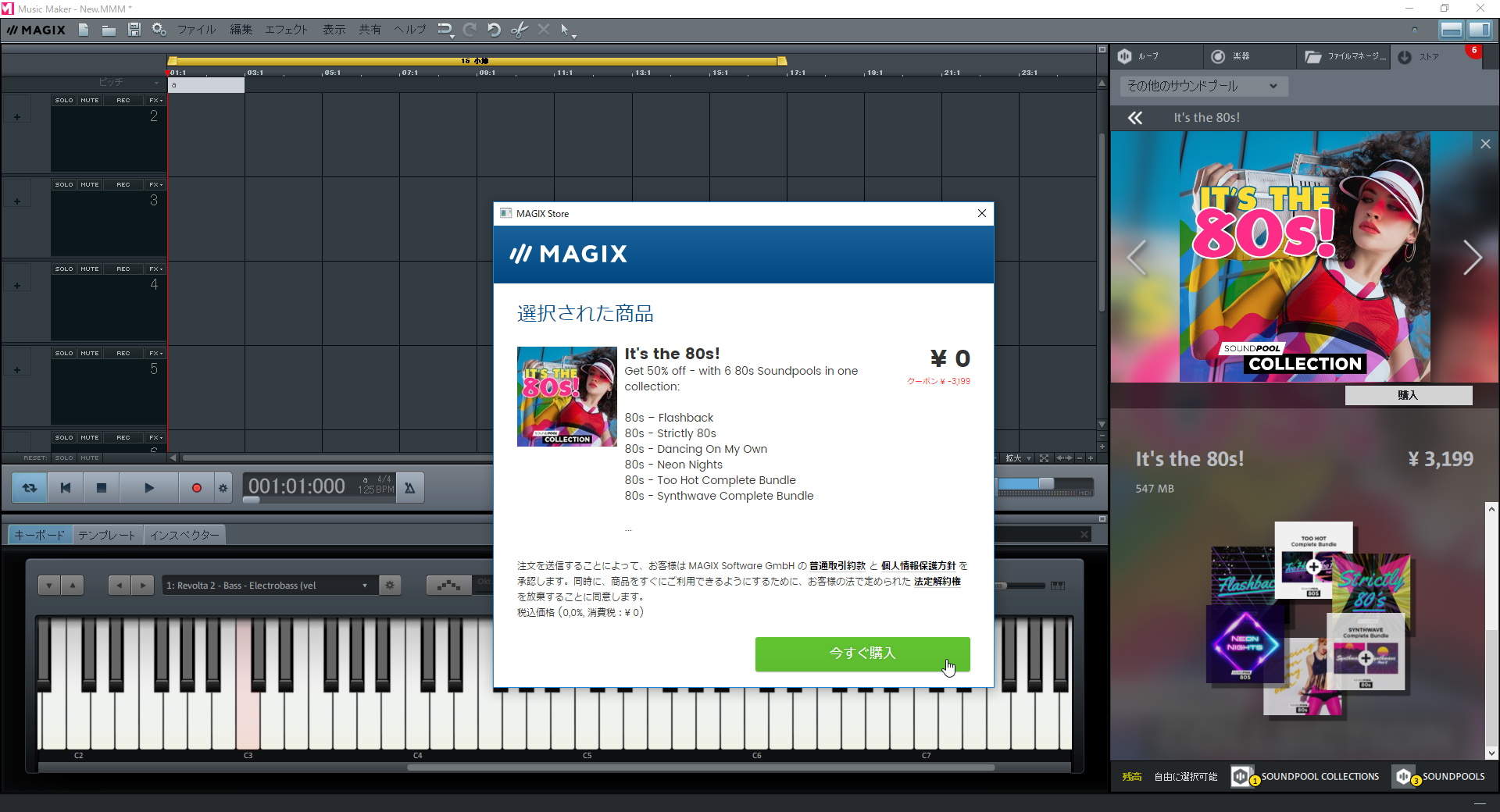Open a project with the folder icon
Screen dimensions: 1500x812
pos(109,30)
